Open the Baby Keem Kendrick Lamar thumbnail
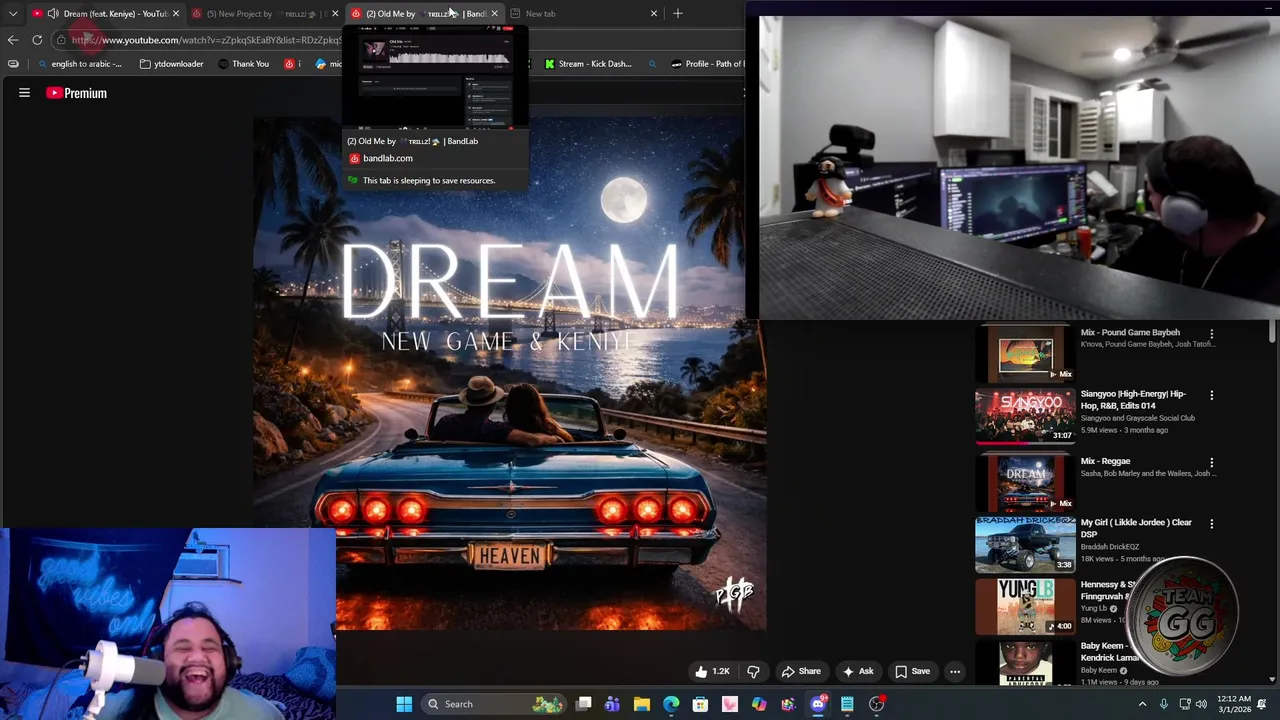This screenshot has height=720, width=1280. point(1025,663)
